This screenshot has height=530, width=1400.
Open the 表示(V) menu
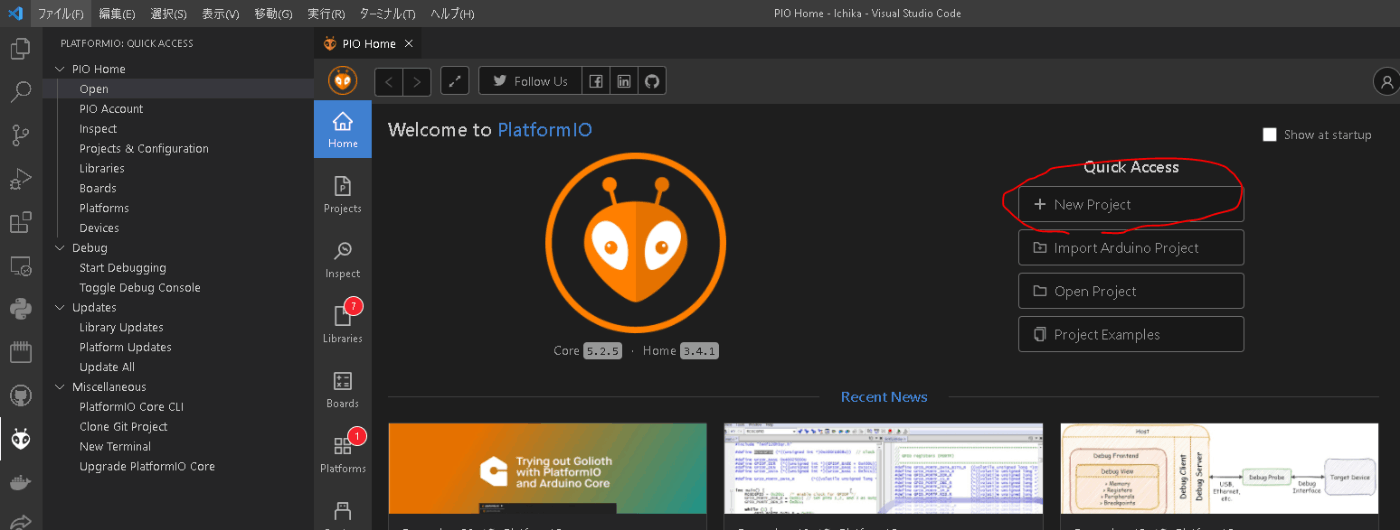pos(220,14)
